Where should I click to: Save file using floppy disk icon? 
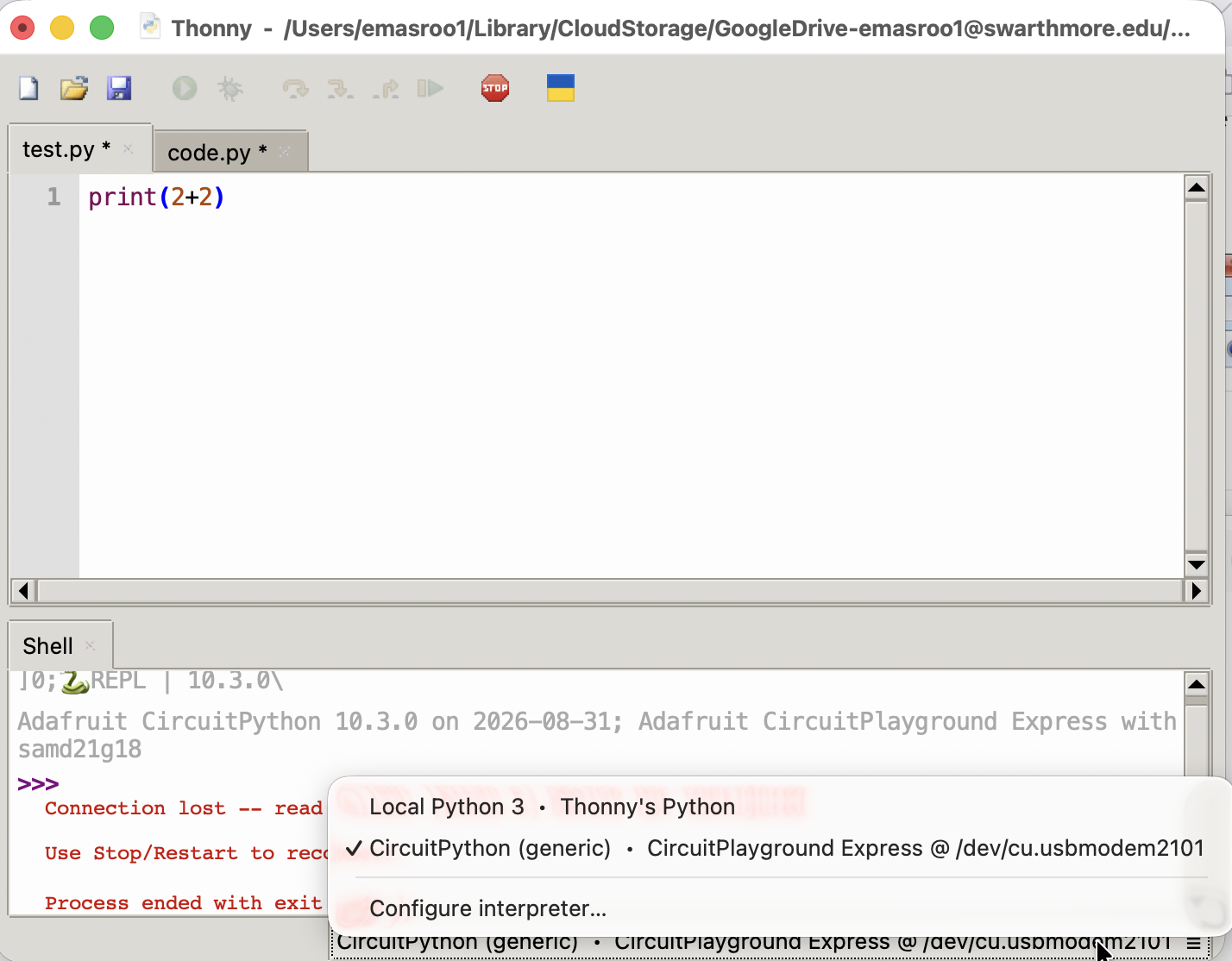[119, 88]
